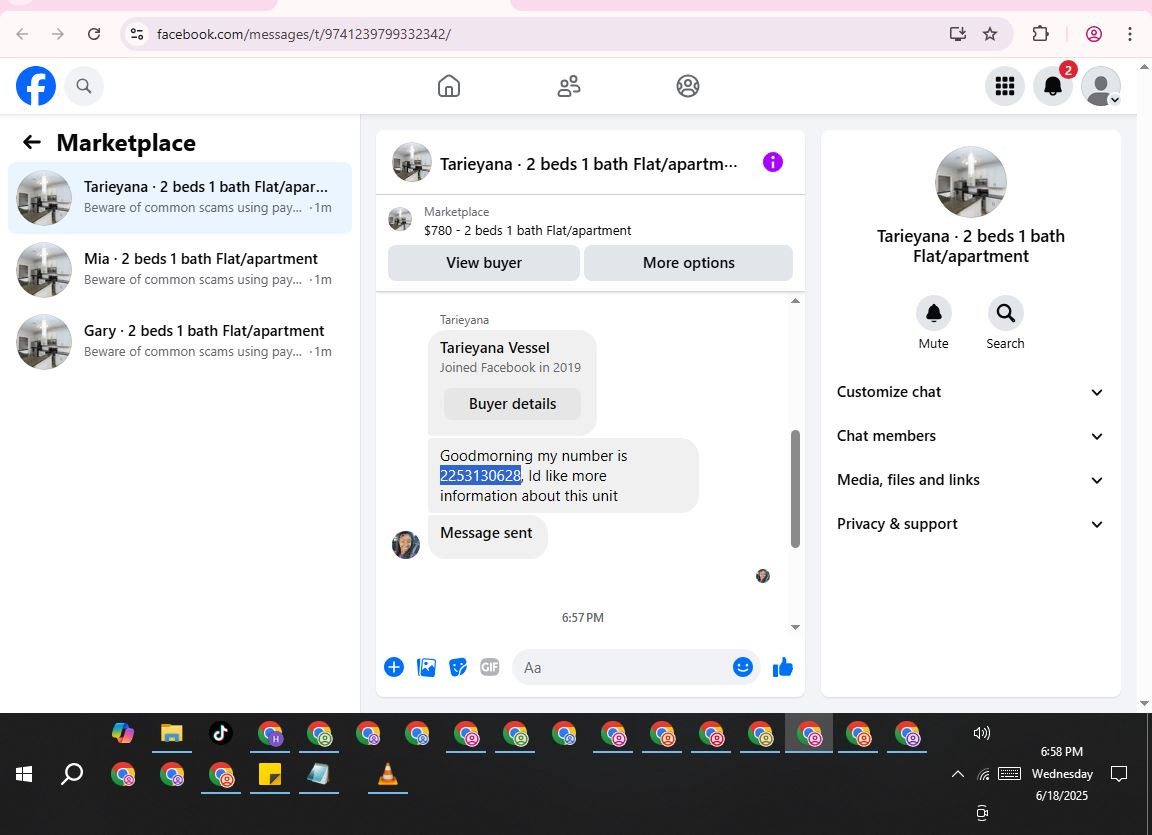Image resolution: width=1152 pixels, height=835 pixels.
Task: Click the View buyer button
Action: (483, 263)
